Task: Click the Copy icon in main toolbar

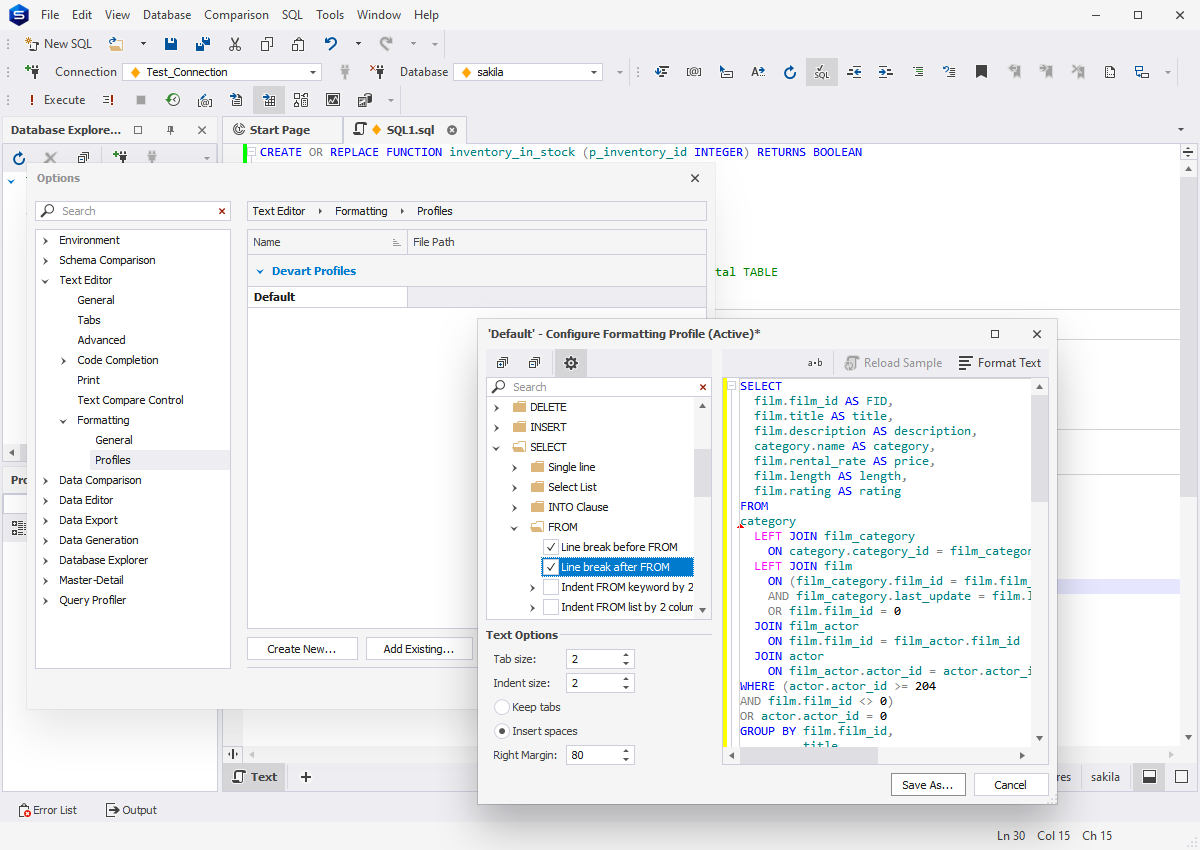Action: coord(267,44)
